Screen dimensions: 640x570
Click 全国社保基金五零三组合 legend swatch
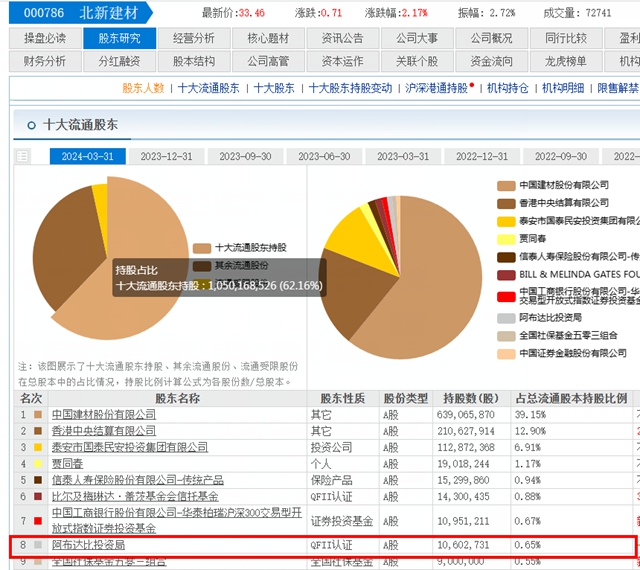[506, 336]
